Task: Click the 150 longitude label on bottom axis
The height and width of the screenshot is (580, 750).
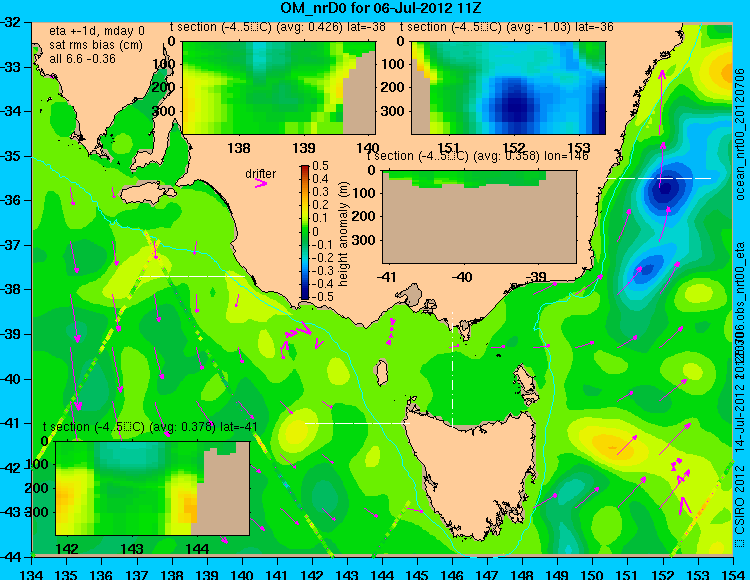Action: tap(592, 573)
